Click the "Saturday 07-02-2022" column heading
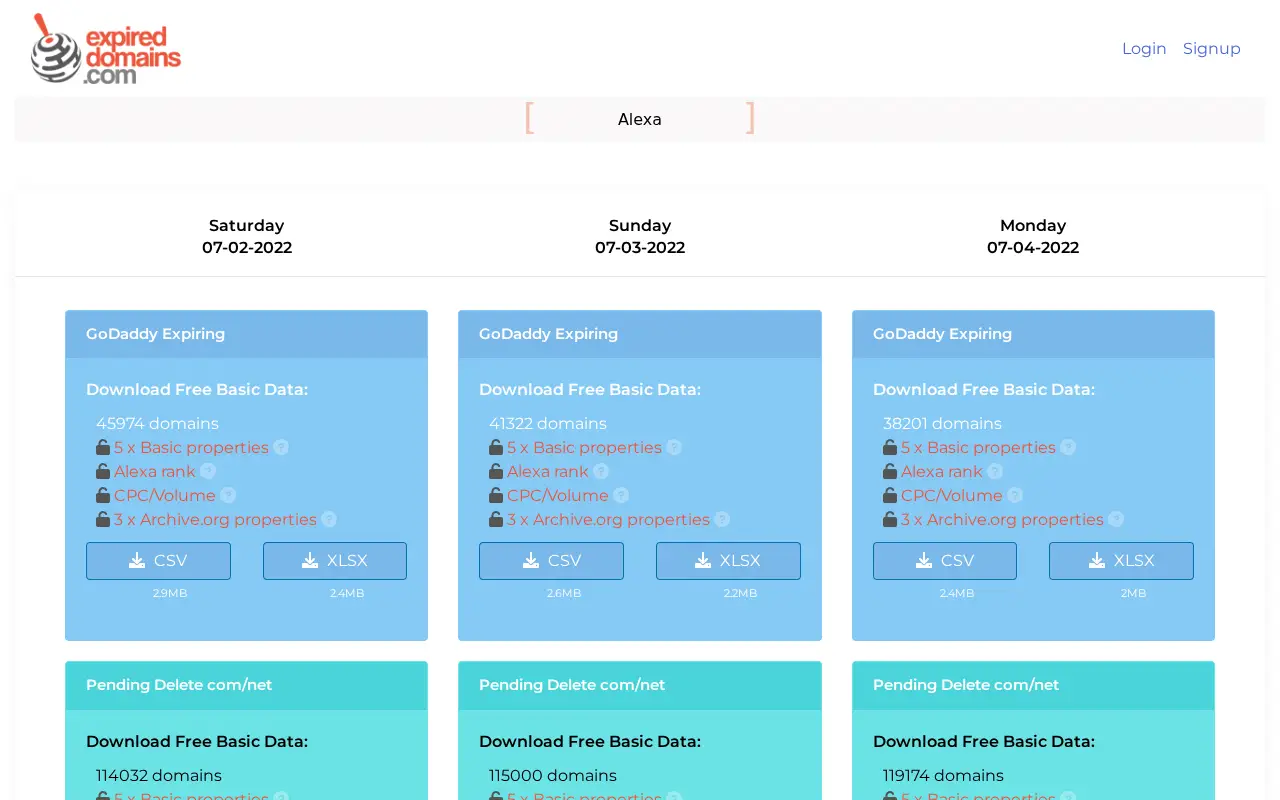 [247, 237]
